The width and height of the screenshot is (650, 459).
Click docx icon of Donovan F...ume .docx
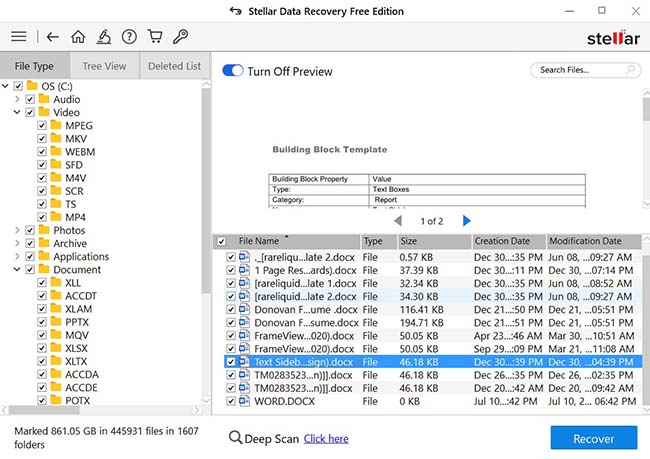point(244,309)
